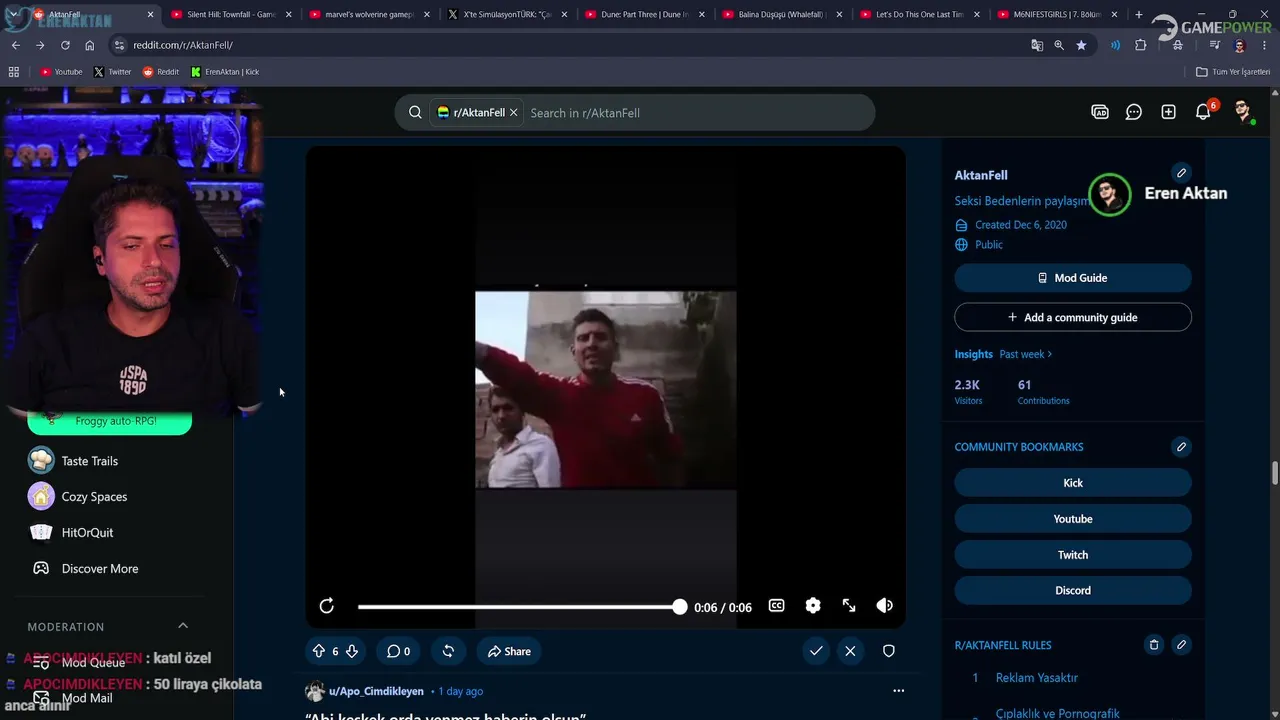Toggle closed captions on the video
The image size is (1280, 720).
(776, 606)
